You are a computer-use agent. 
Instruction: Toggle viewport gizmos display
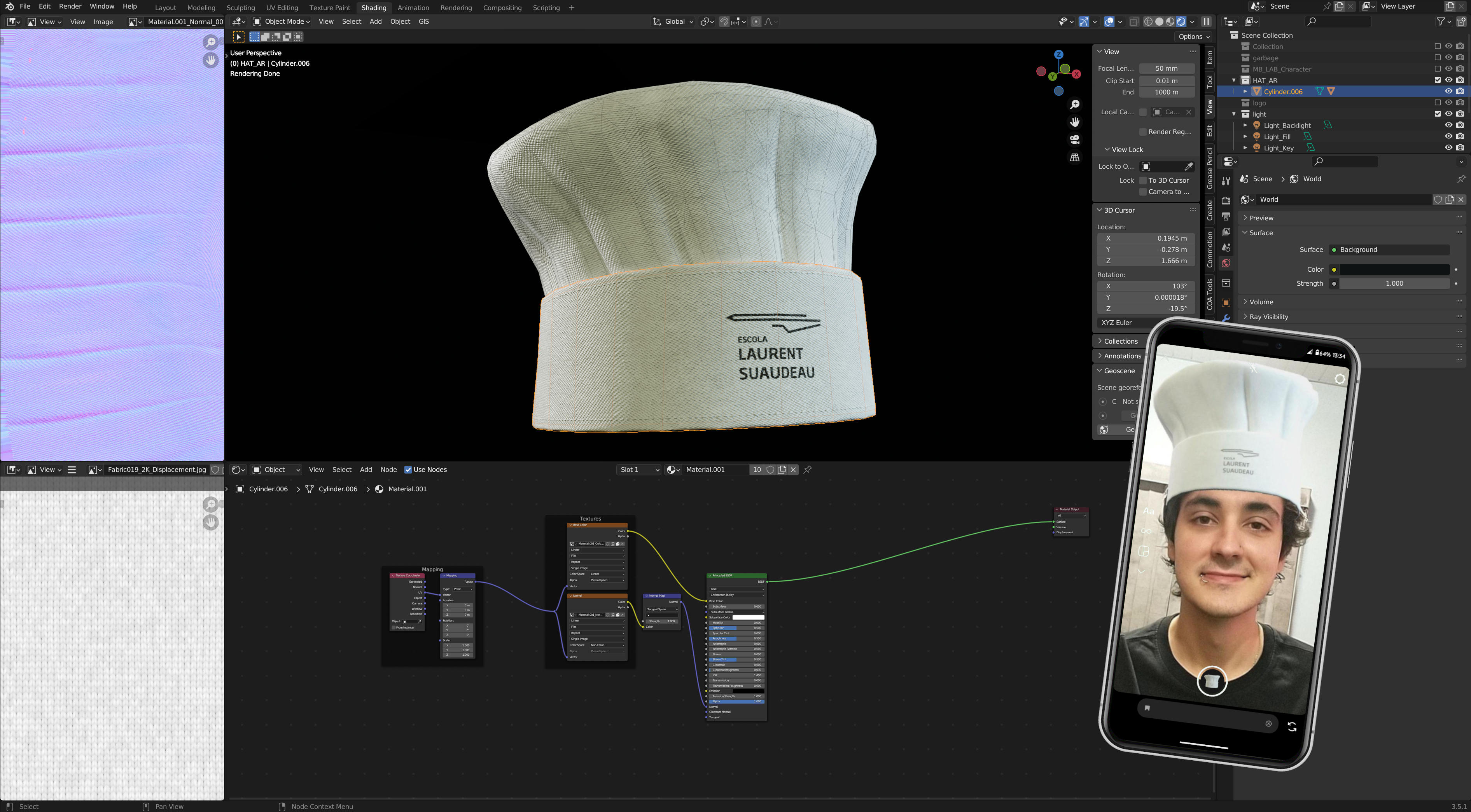[x=1084, y=22]
